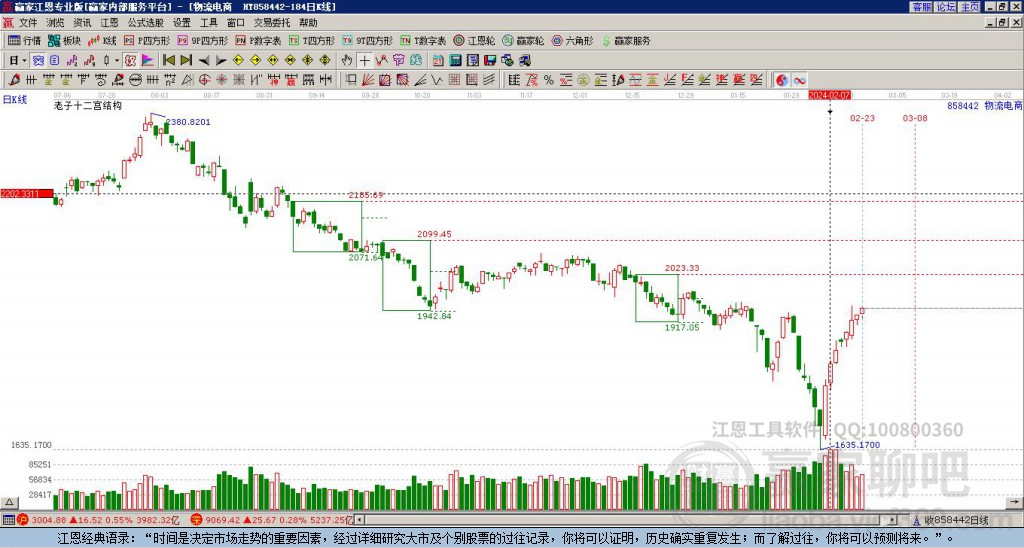The height and width of the screenshot is (548, 1024).
Task: Click the 主页 button
Action: tap(969, 7)
